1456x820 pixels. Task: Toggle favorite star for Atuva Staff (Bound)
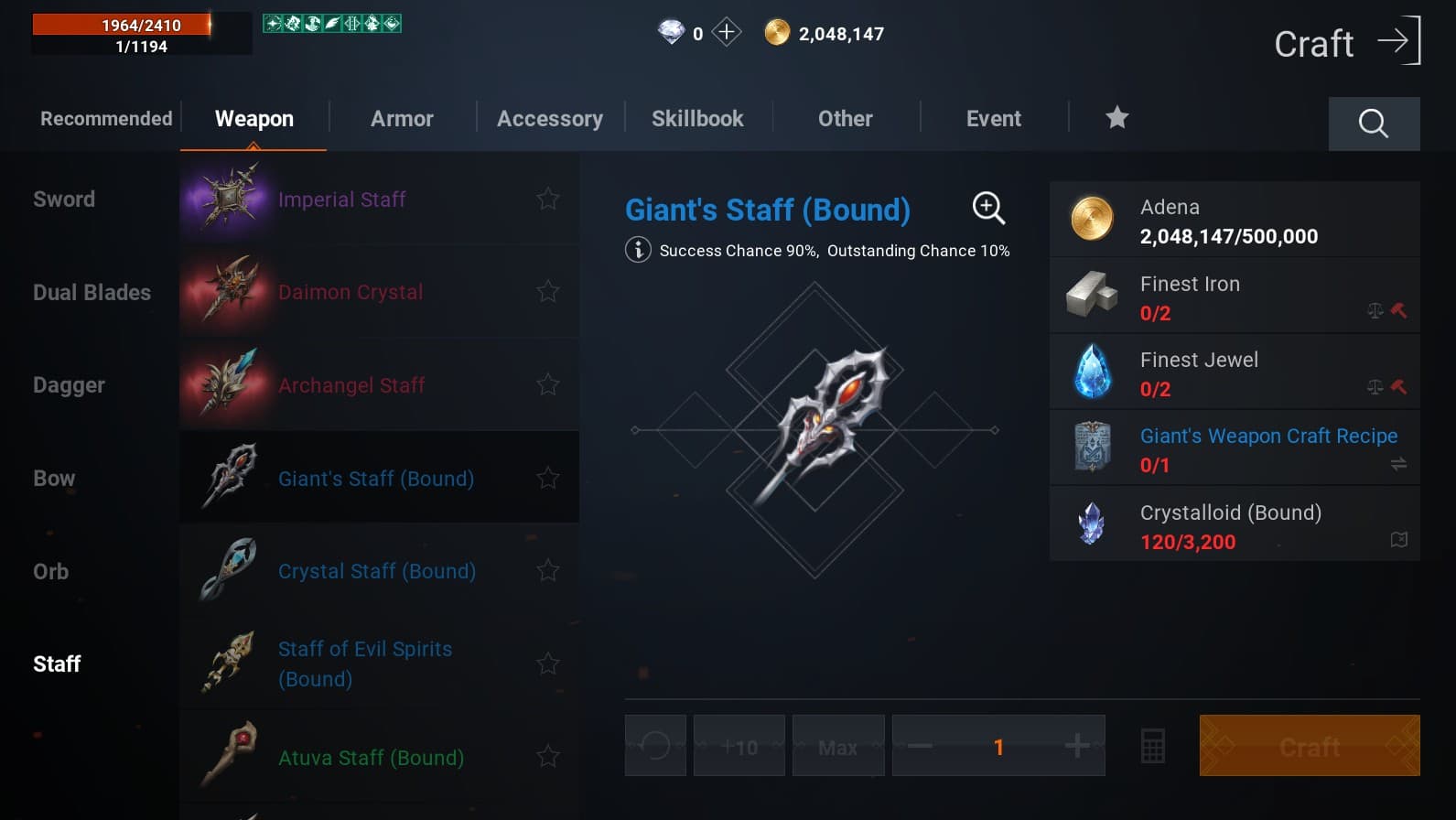(548, 757)
